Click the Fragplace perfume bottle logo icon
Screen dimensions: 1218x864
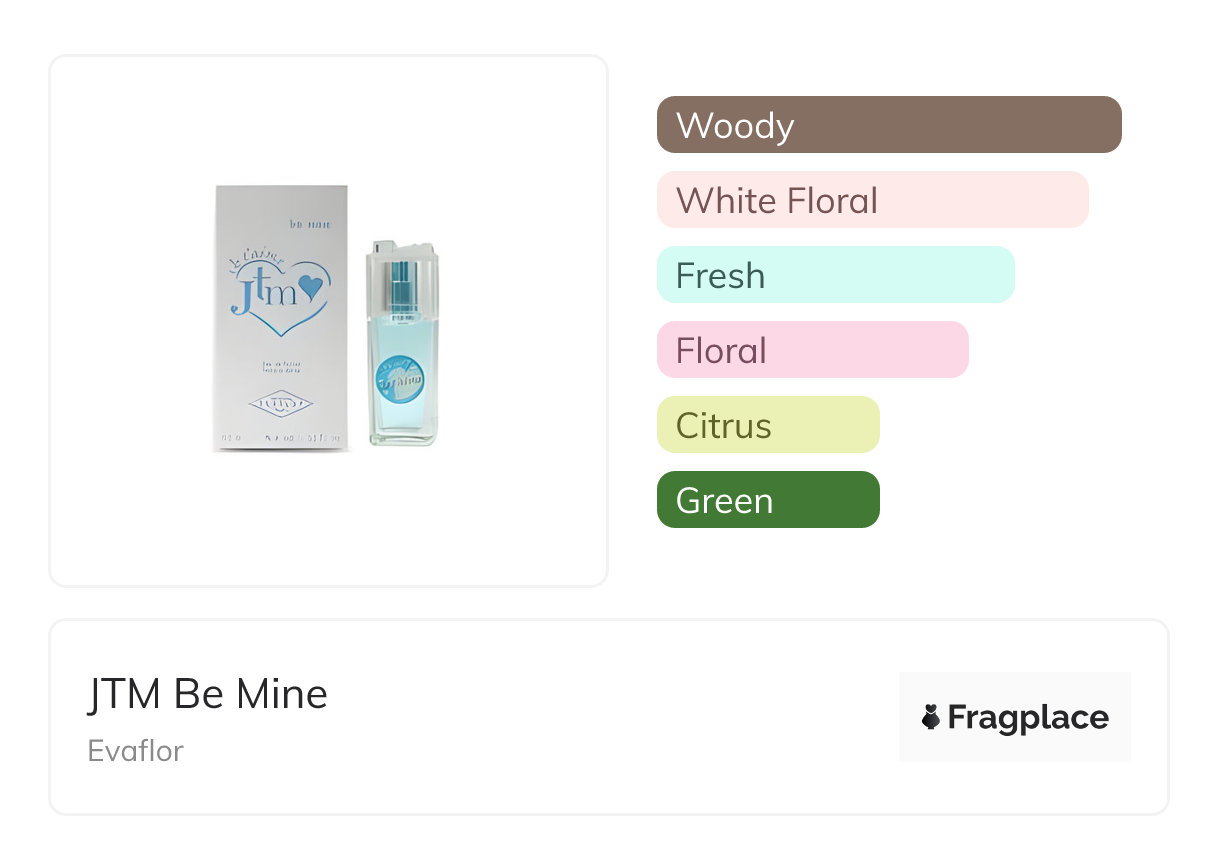pyautogui.click(x=931, y=717)
